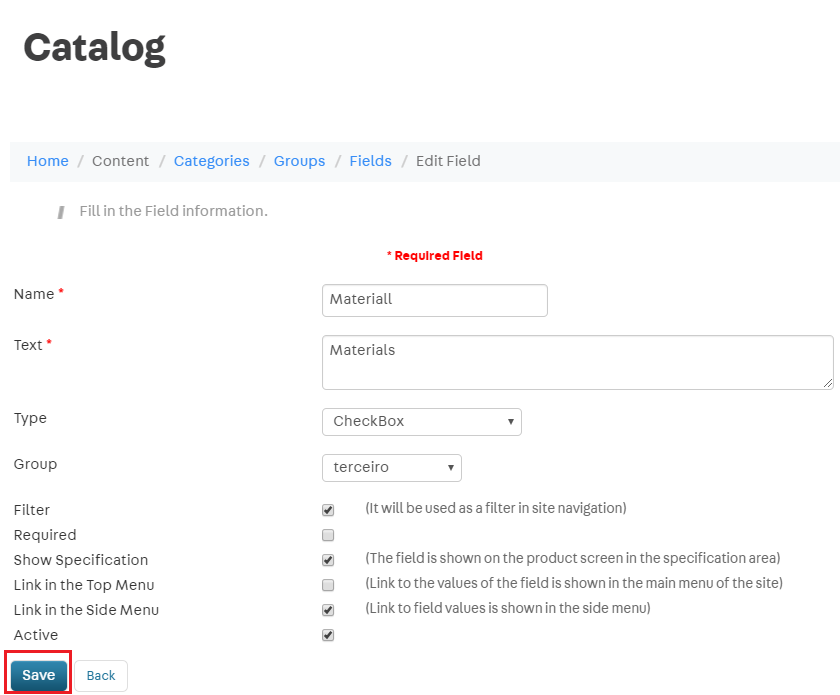This screenshot has height=695, width=840.
Task: Save the field information
Action: 37,675
